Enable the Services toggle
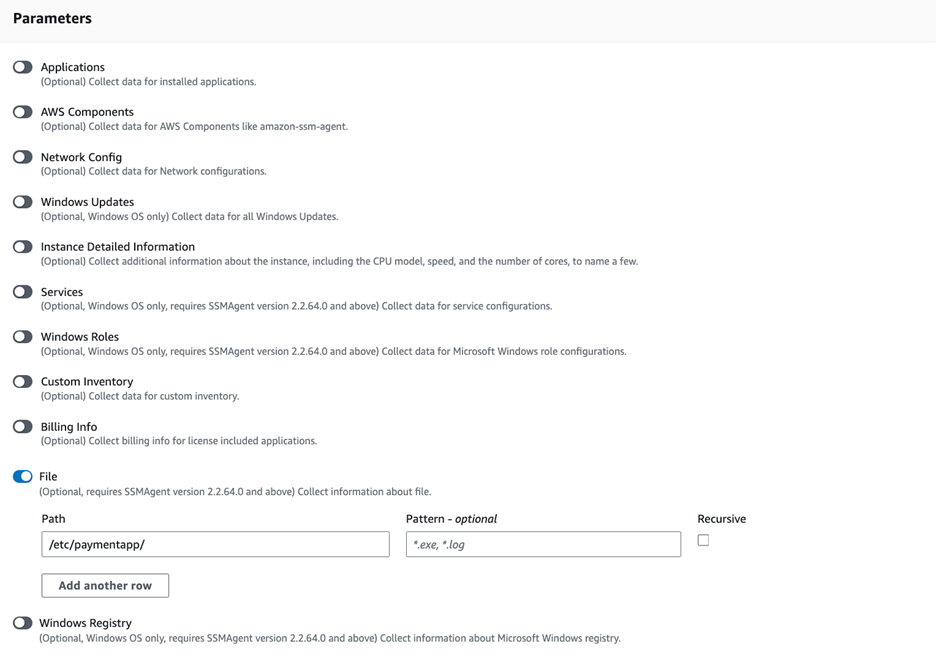Image resolution: width=936 pixels, height=668 pixels. tap(22, 292)
